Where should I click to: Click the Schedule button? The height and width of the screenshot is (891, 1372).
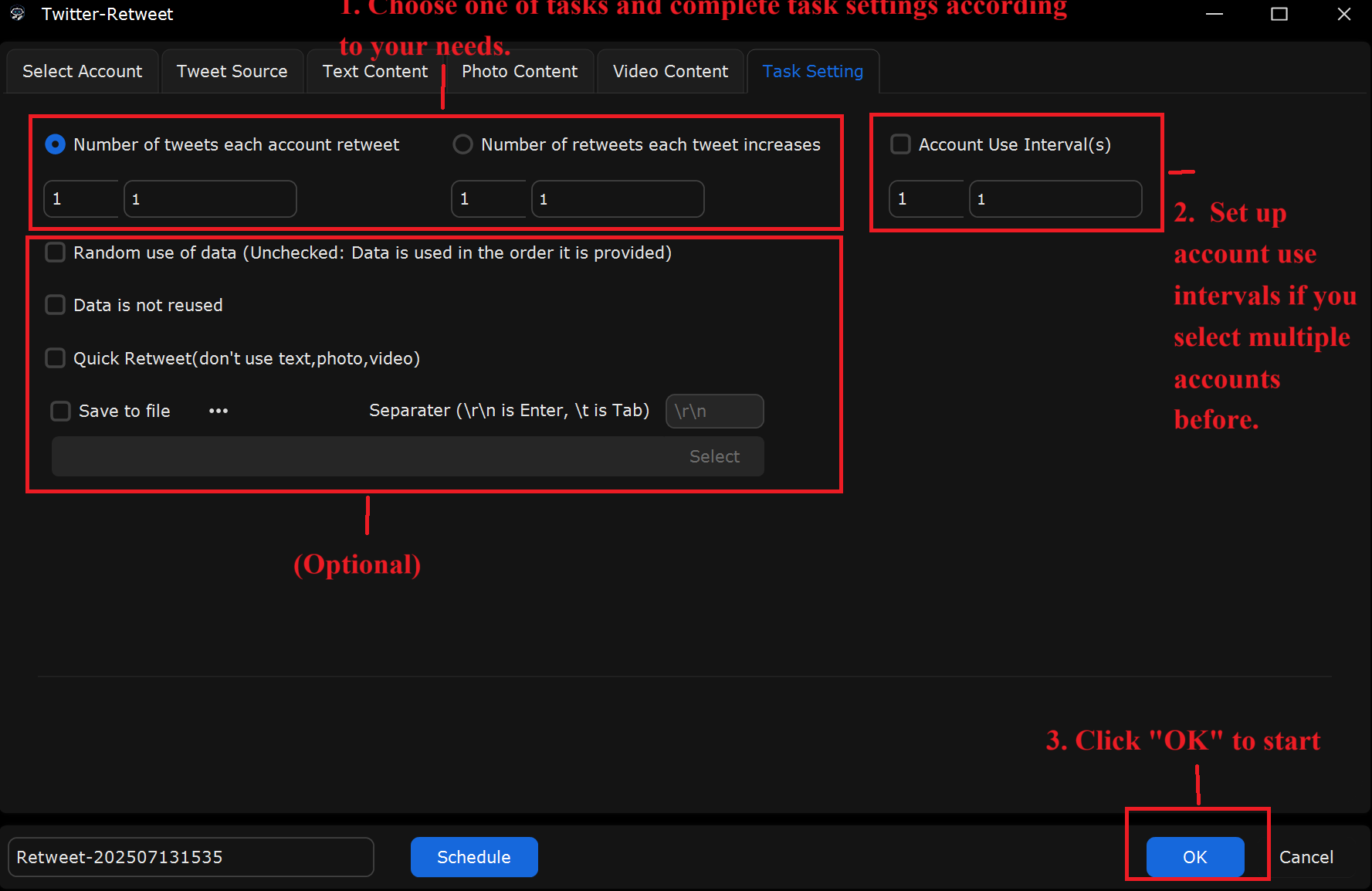coord(474,857)
